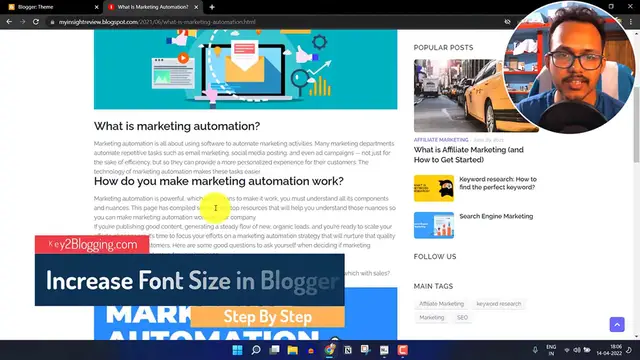Close the Blogger: Theme tab
This screenshot has width=640, height=360.
96,7
